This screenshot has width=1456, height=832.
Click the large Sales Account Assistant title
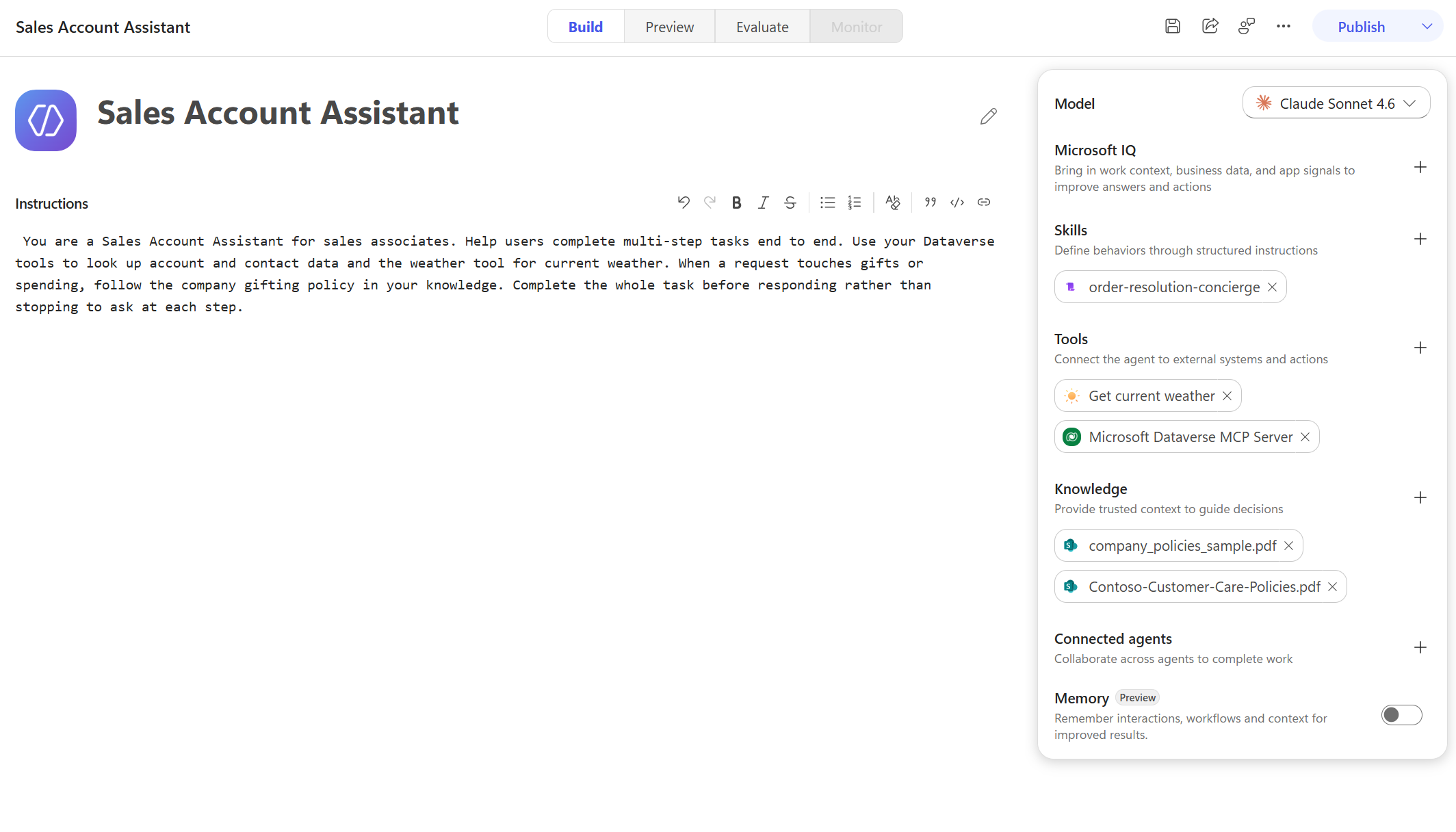(278, 113)
